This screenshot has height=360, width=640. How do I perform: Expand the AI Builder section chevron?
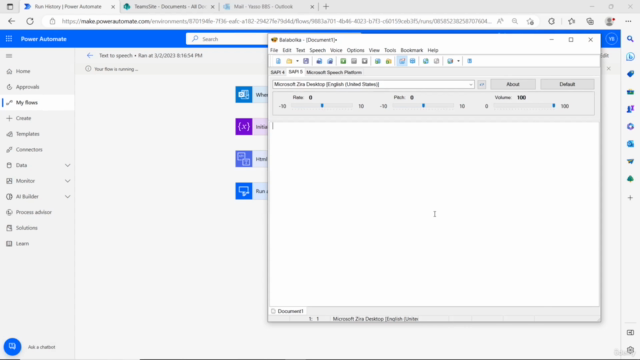coord(67,196)
